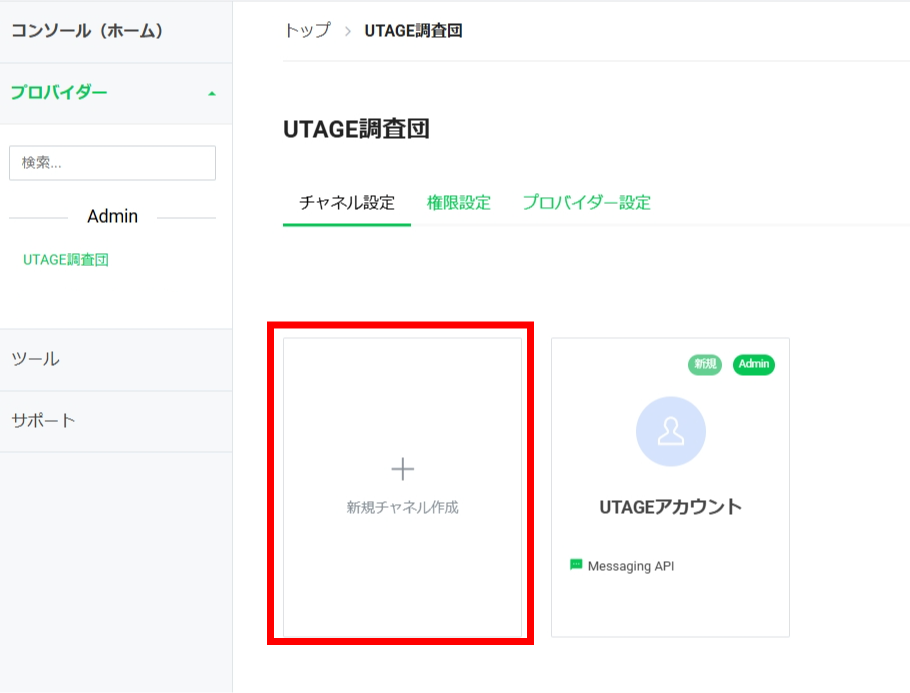Focus the 検索 provider search field
Image resolution: width=910 pixels, height=693 pixels.
(112, 163)
